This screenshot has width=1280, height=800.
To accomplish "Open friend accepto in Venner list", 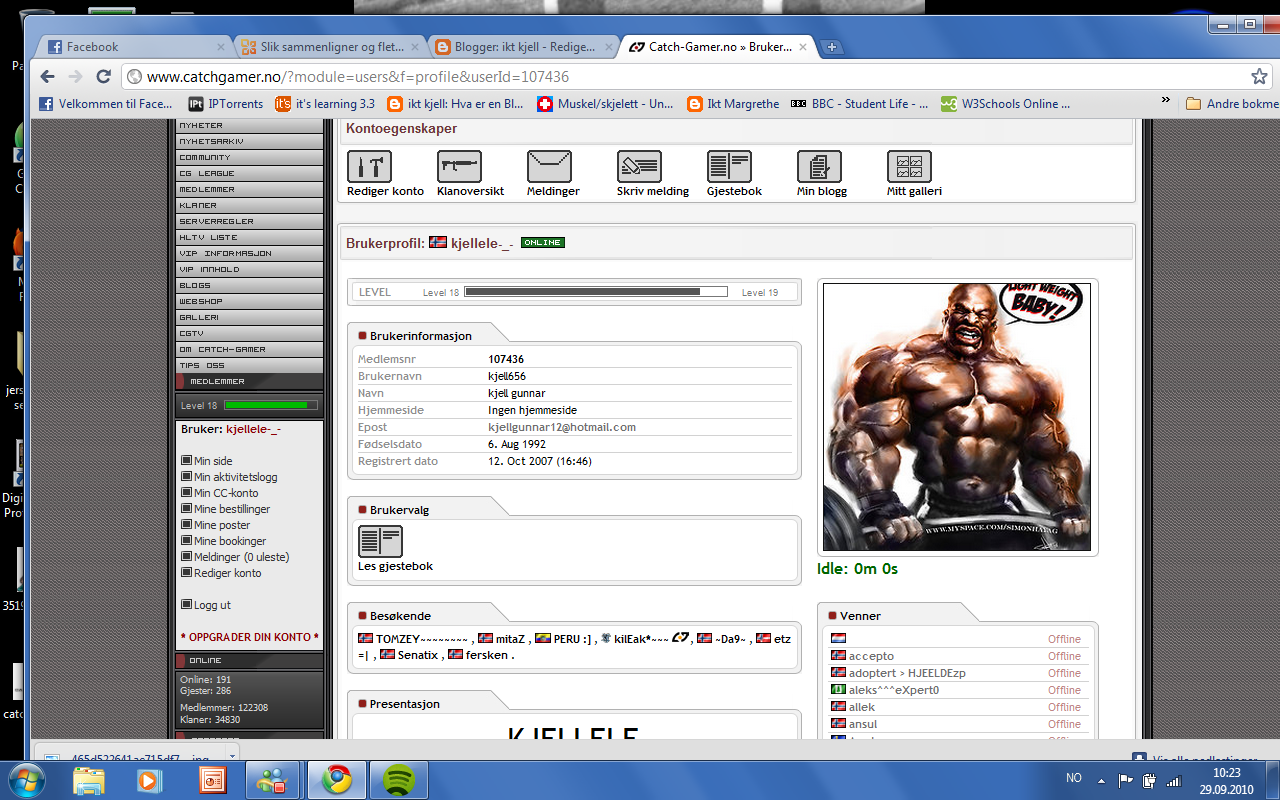I will pyautogui.click(x=871, y=656).
